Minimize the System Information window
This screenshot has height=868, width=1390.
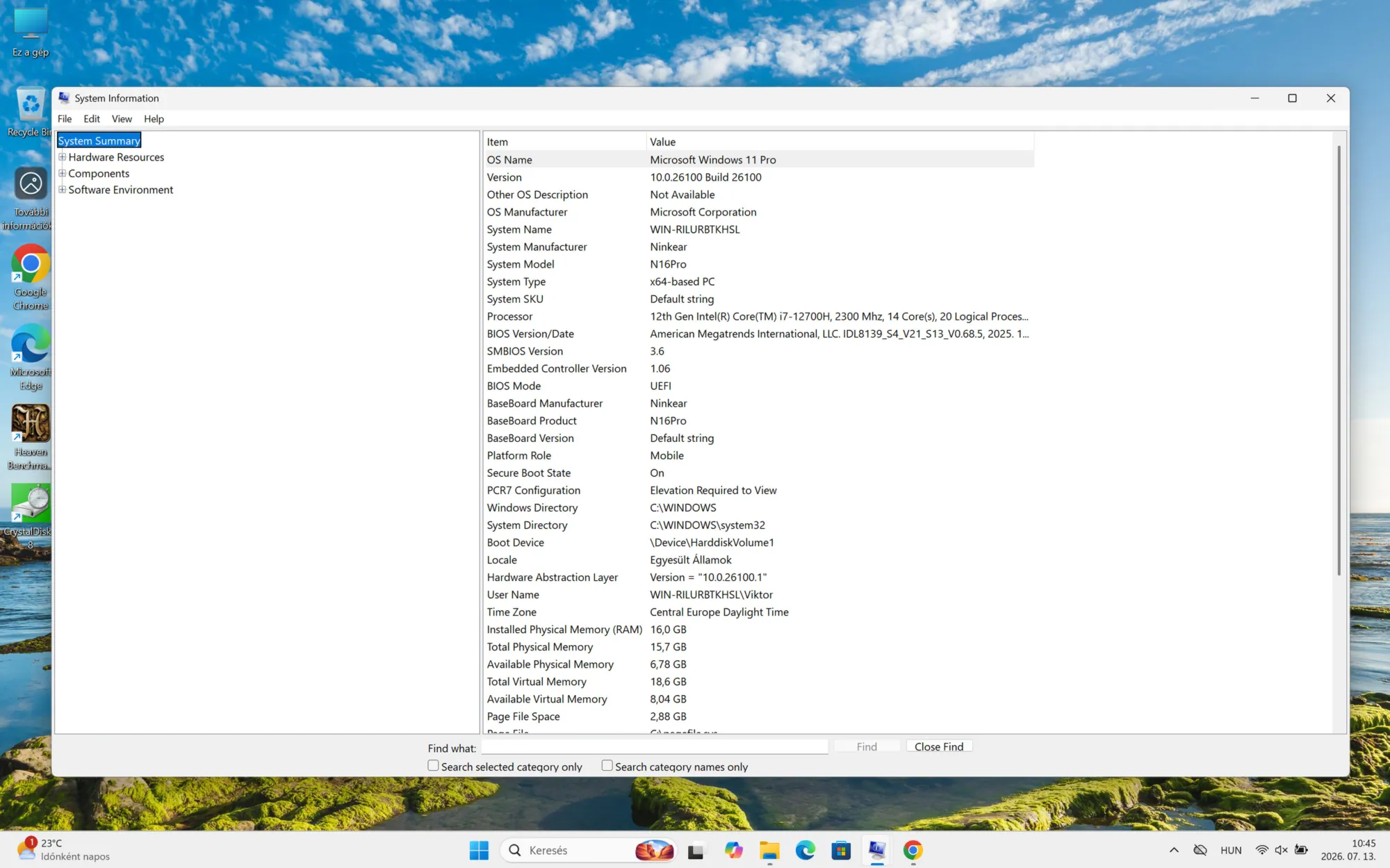click(x=1254, y=98)
